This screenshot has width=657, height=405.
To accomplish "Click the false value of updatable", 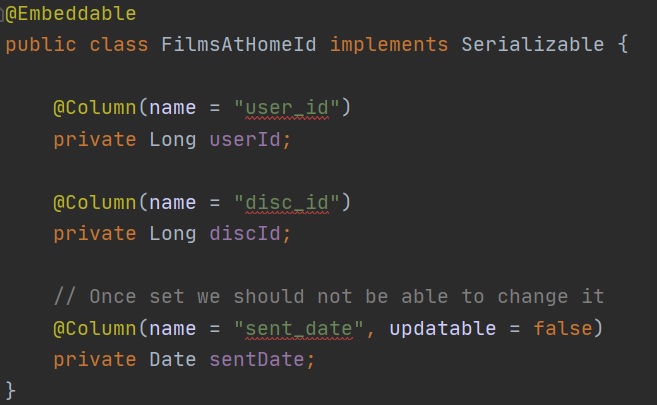I will pos(562,328).
